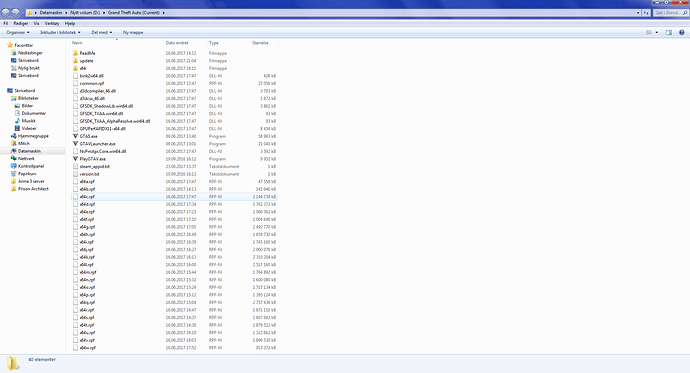
Task: Open the view options dropdown arrow
Action: point(657,33)
